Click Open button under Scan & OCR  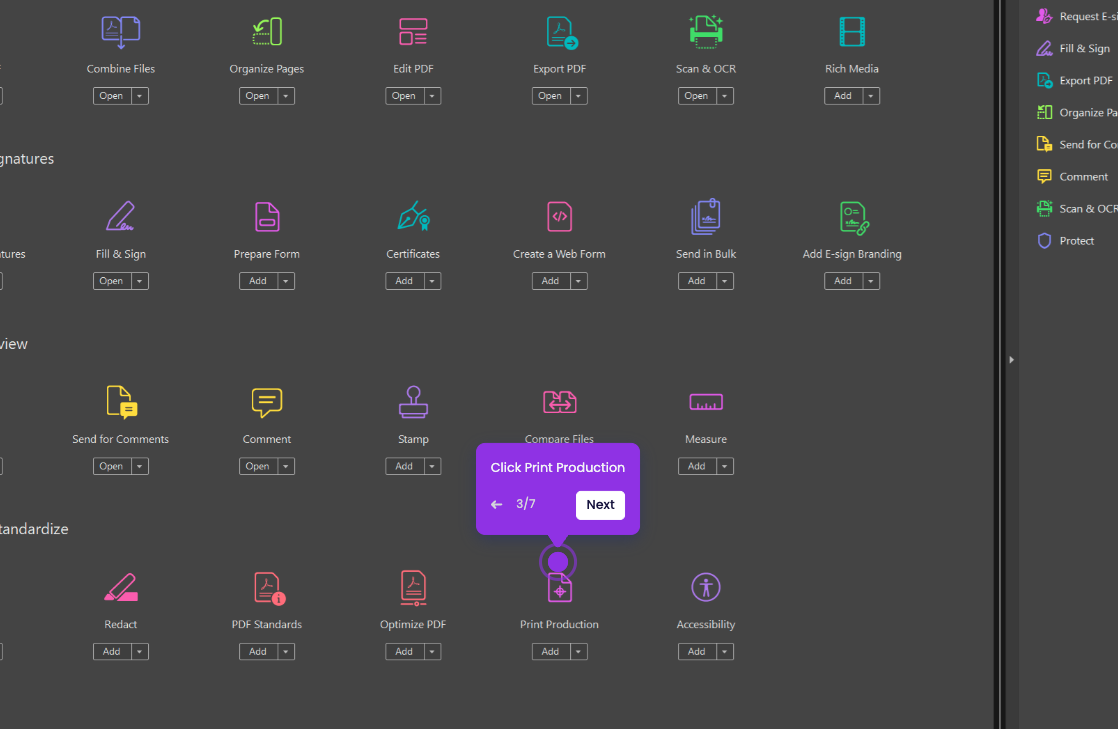pos(697,96)
